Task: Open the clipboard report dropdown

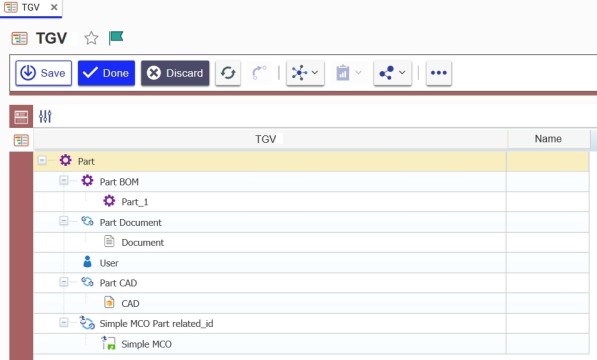Action: point(348,73)
